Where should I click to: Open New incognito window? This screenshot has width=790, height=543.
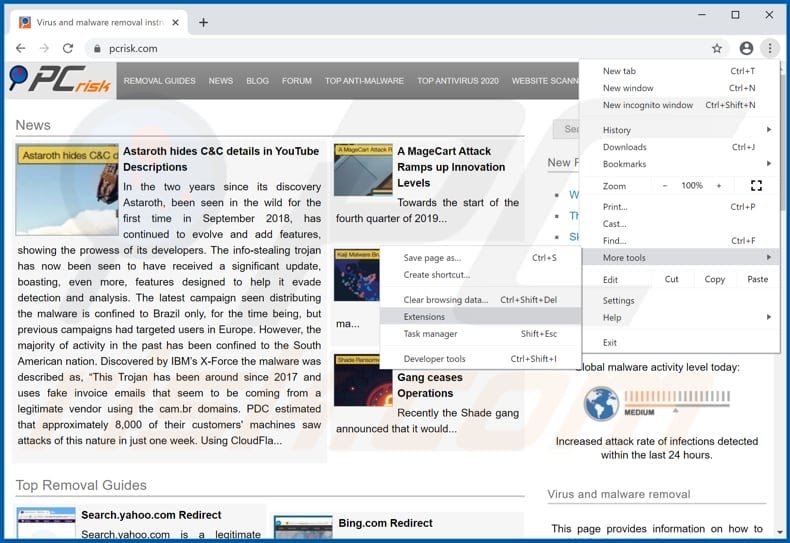pyautogui.click(x=680, y=105)
